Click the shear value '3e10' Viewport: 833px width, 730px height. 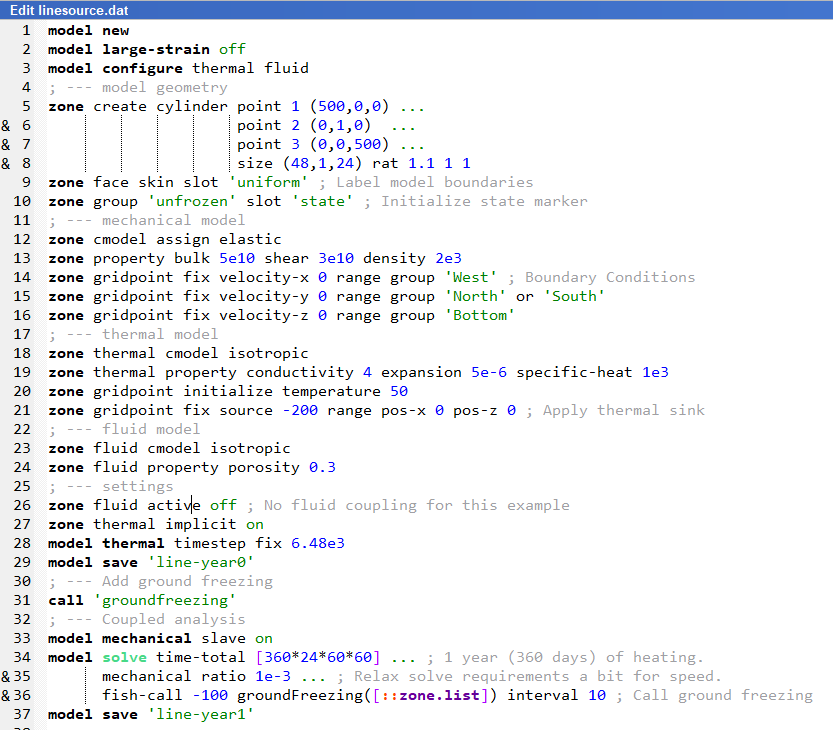tap(336, 258)
